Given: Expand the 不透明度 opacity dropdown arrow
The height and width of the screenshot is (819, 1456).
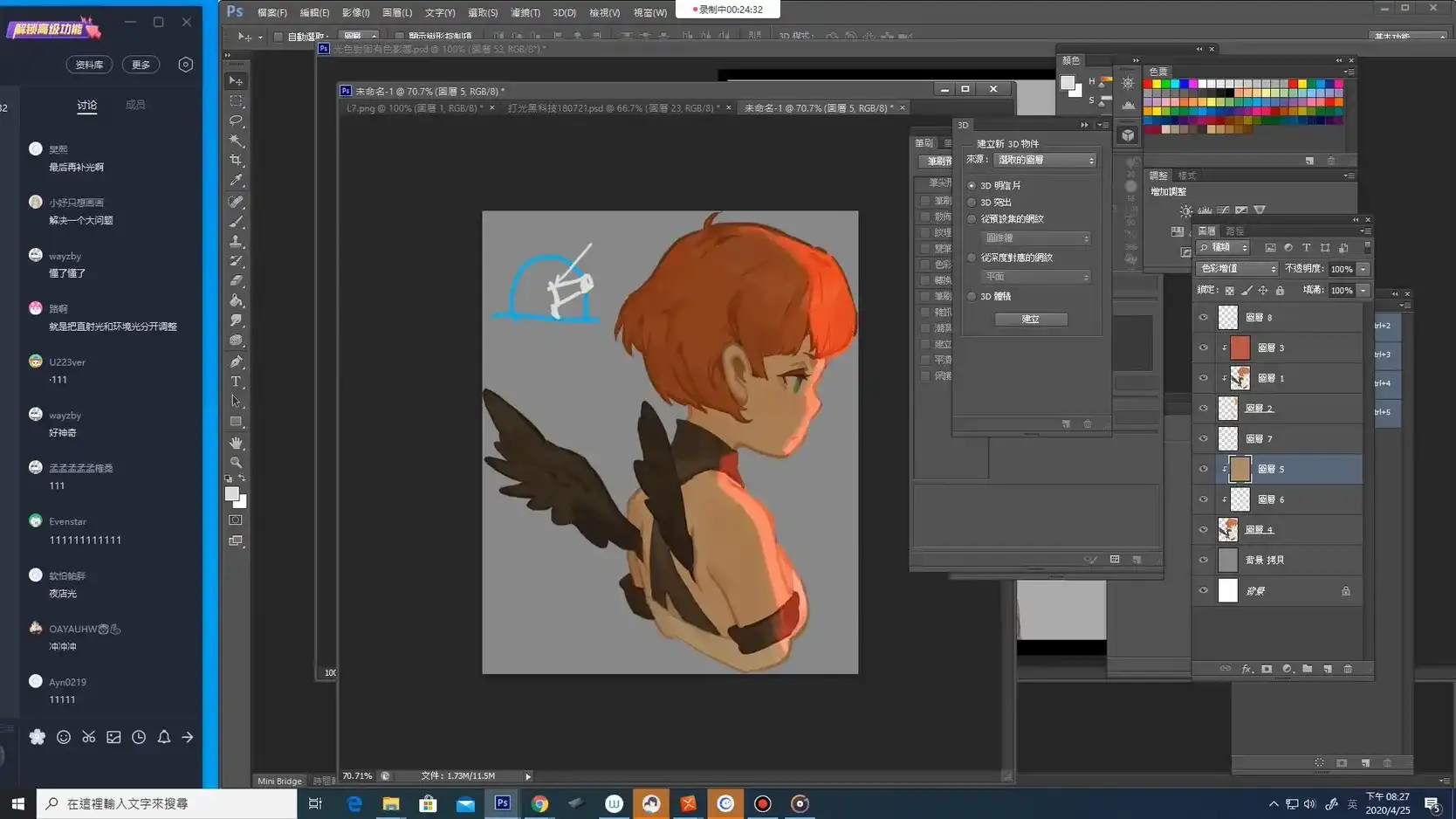Looking at the screenshot, I should [1363, 270].
